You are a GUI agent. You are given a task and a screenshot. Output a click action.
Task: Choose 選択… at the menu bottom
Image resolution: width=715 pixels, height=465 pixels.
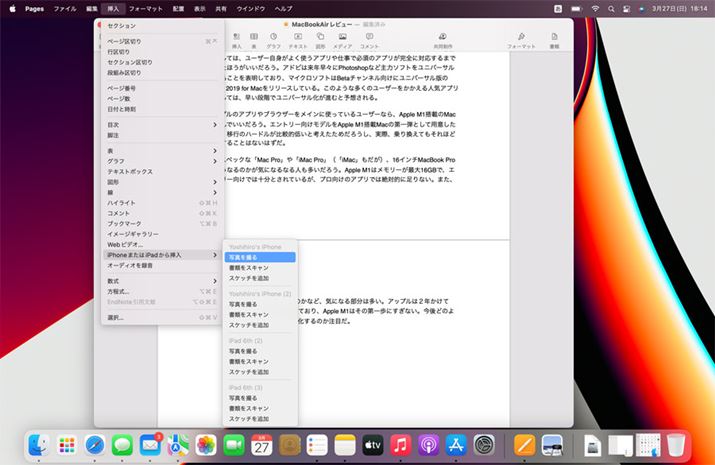161,317
